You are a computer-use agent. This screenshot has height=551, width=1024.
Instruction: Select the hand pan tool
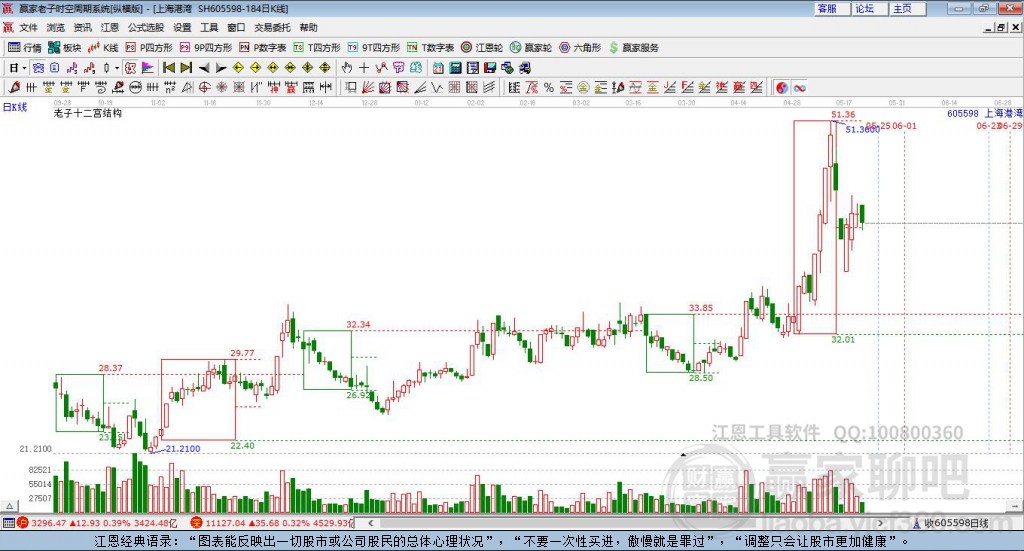pos(347,68)
